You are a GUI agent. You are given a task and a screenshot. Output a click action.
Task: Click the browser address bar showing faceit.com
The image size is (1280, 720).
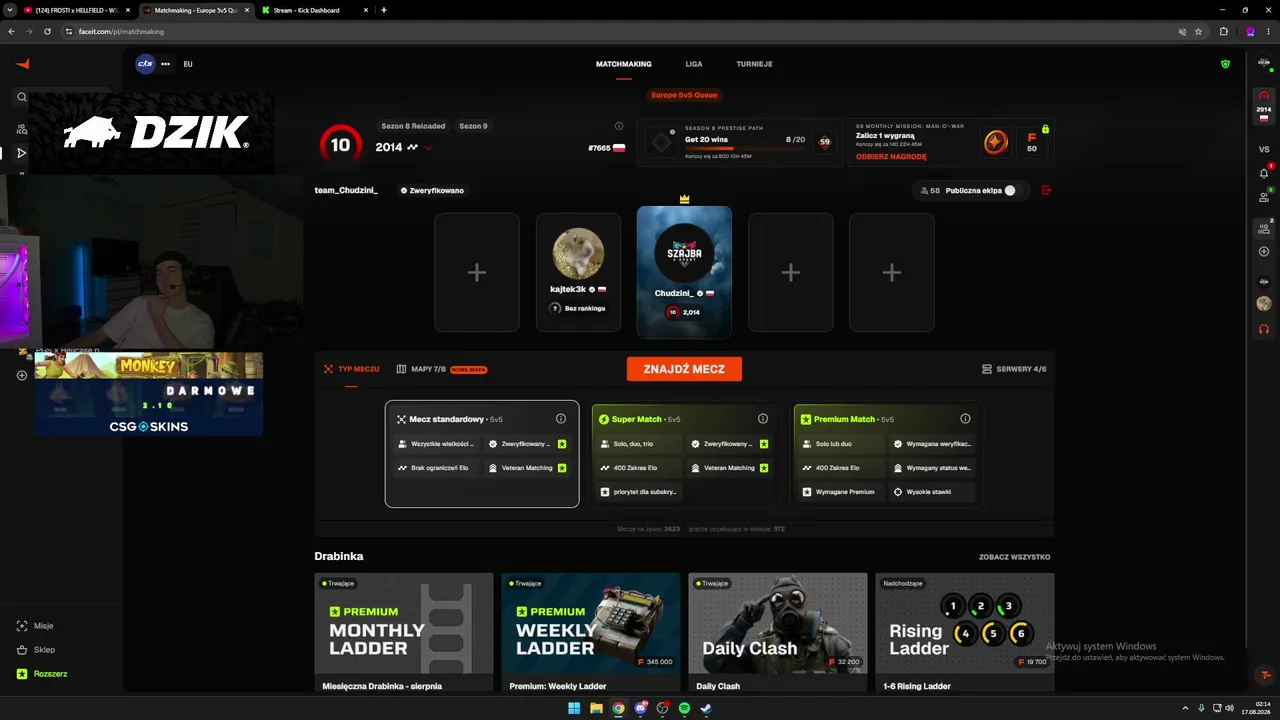point(620,31)
